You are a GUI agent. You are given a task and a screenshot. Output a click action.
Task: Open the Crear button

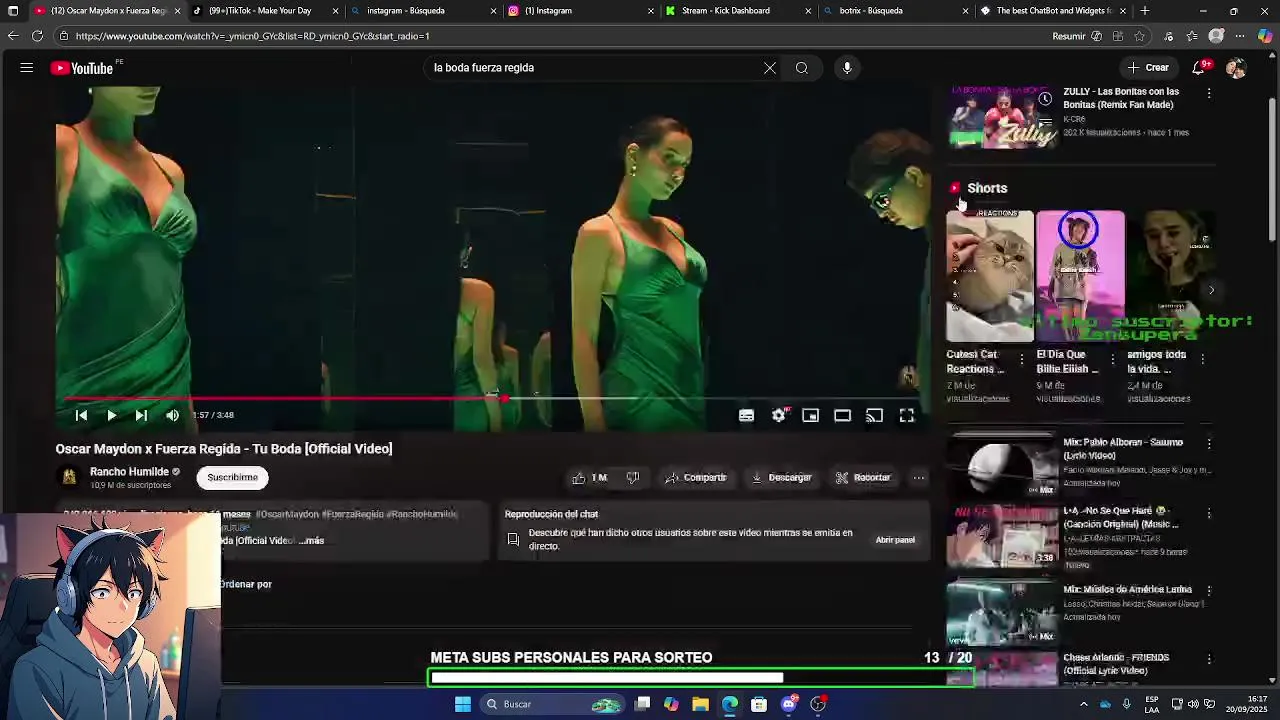1148,68
